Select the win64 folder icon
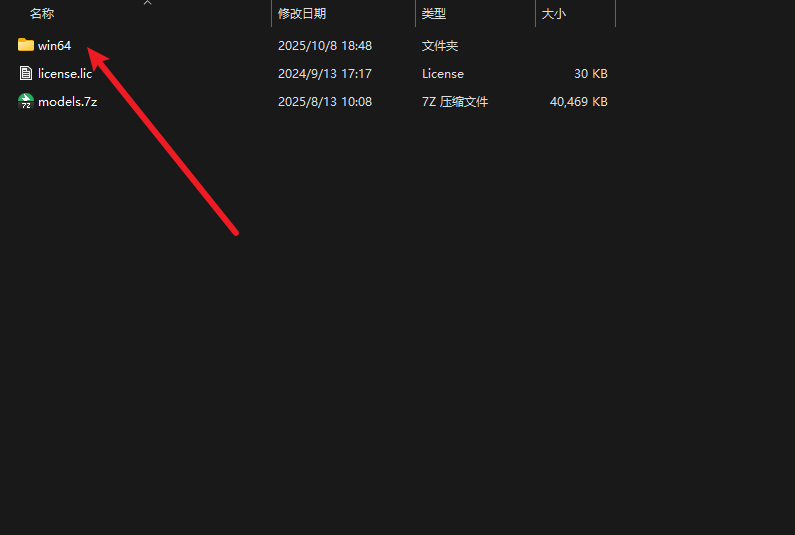The width and height of the screenshot is (795, 535). coord(25,45)
